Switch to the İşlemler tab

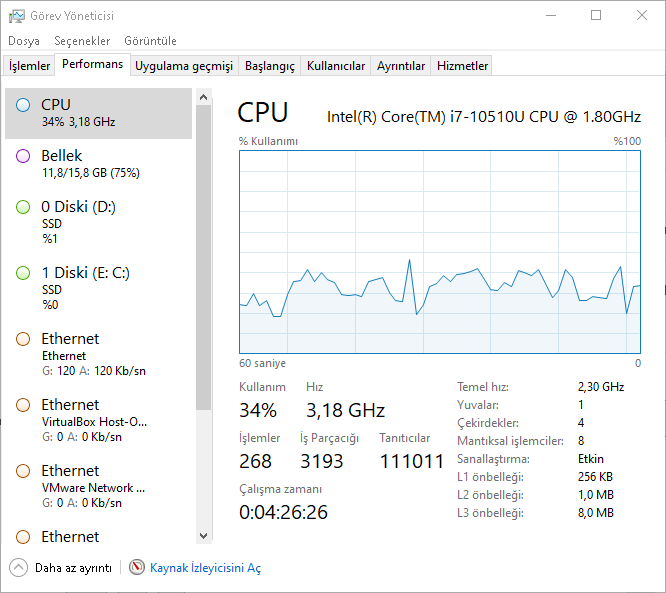29,66
